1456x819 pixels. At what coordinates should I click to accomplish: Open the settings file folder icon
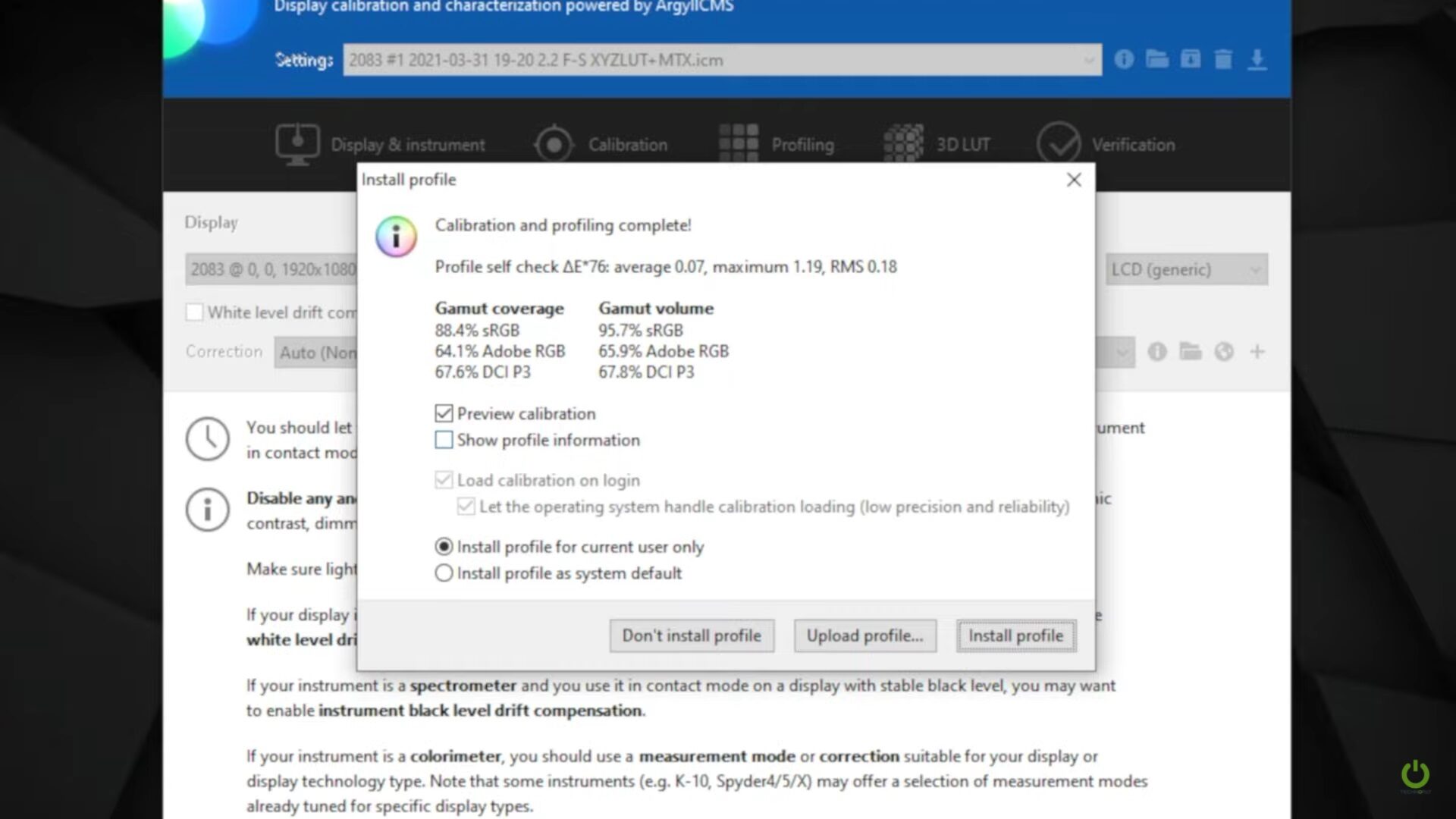(1156, 59)
